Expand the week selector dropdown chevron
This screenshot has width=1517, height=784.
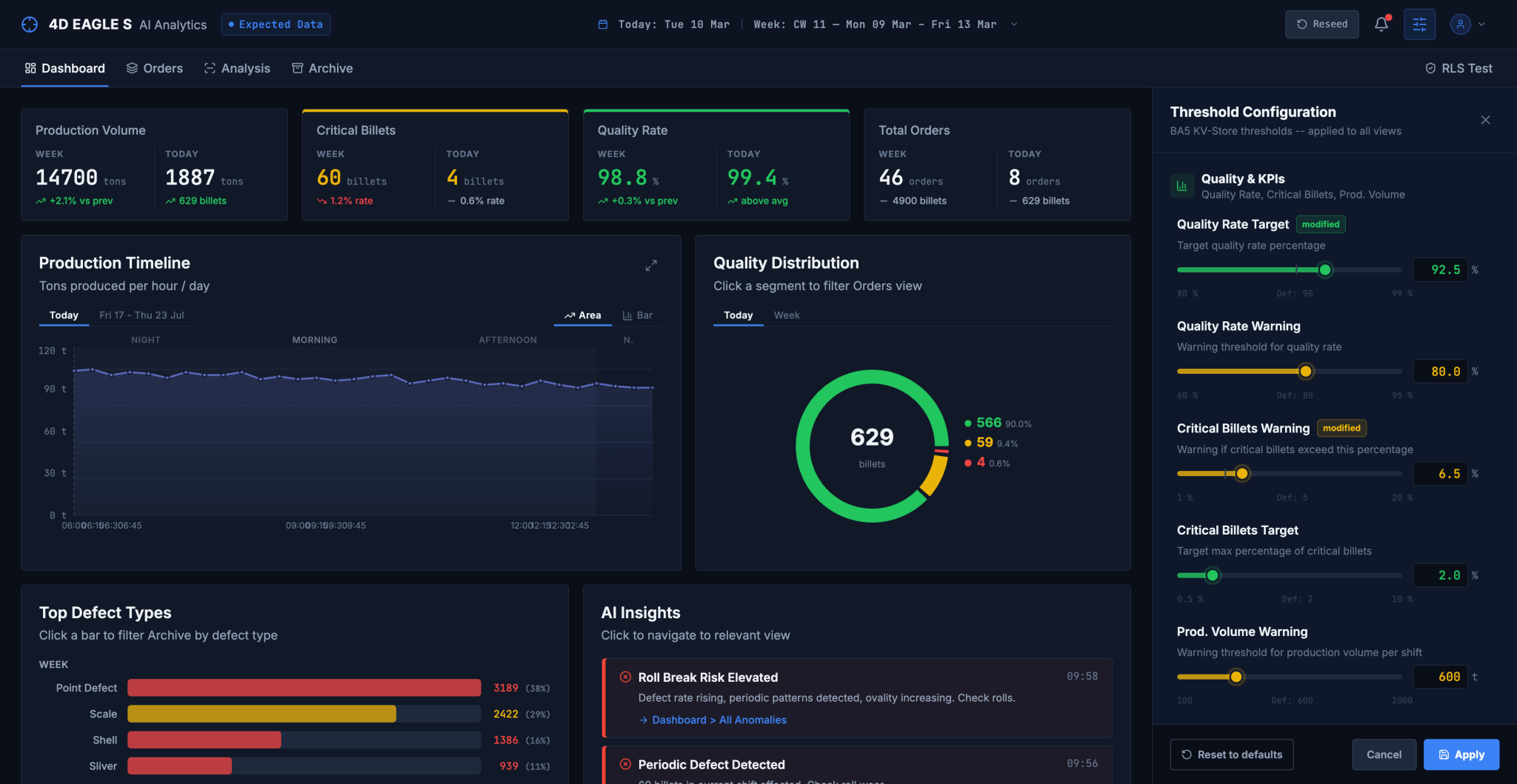tap(1014, 24)
